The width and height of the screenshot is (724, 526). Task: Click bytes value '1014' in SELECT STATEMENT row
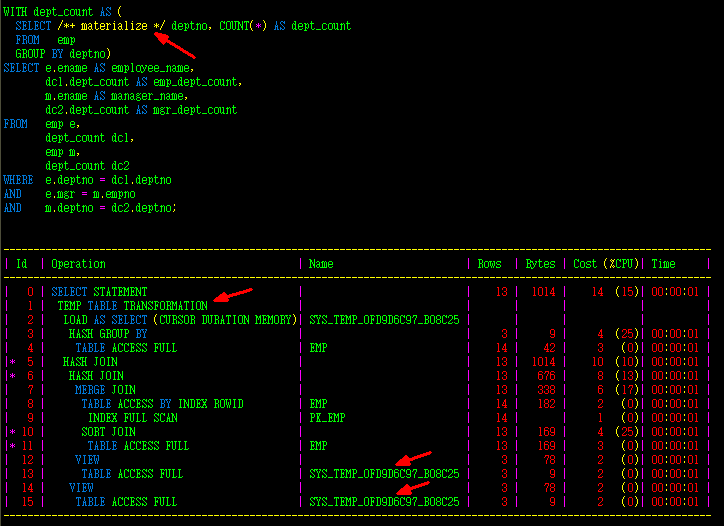point(543,292)
